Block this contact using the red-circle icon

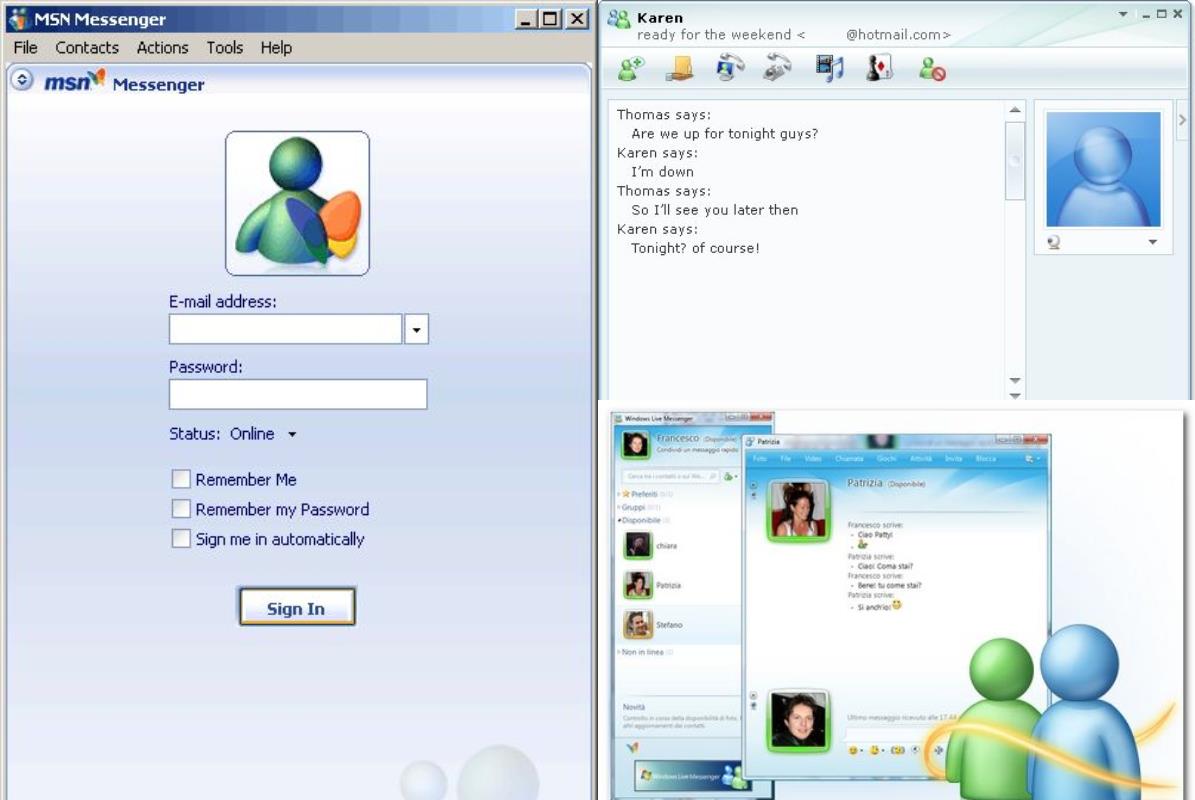pos(932,68)
